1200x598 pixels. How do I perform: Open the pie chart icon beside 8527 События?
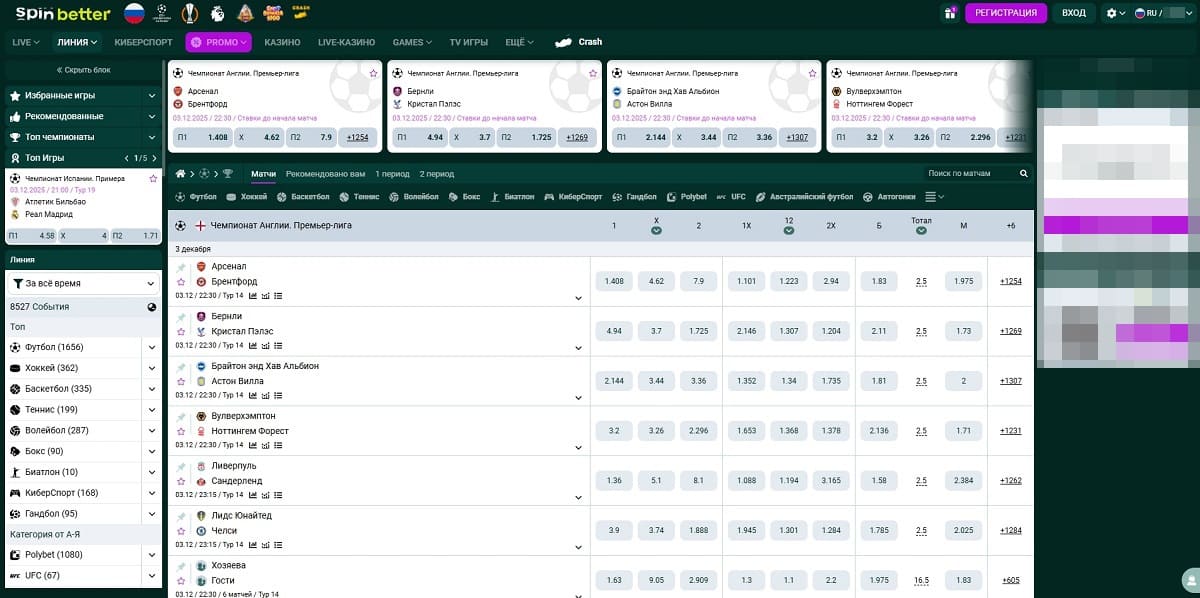point(152,307)
